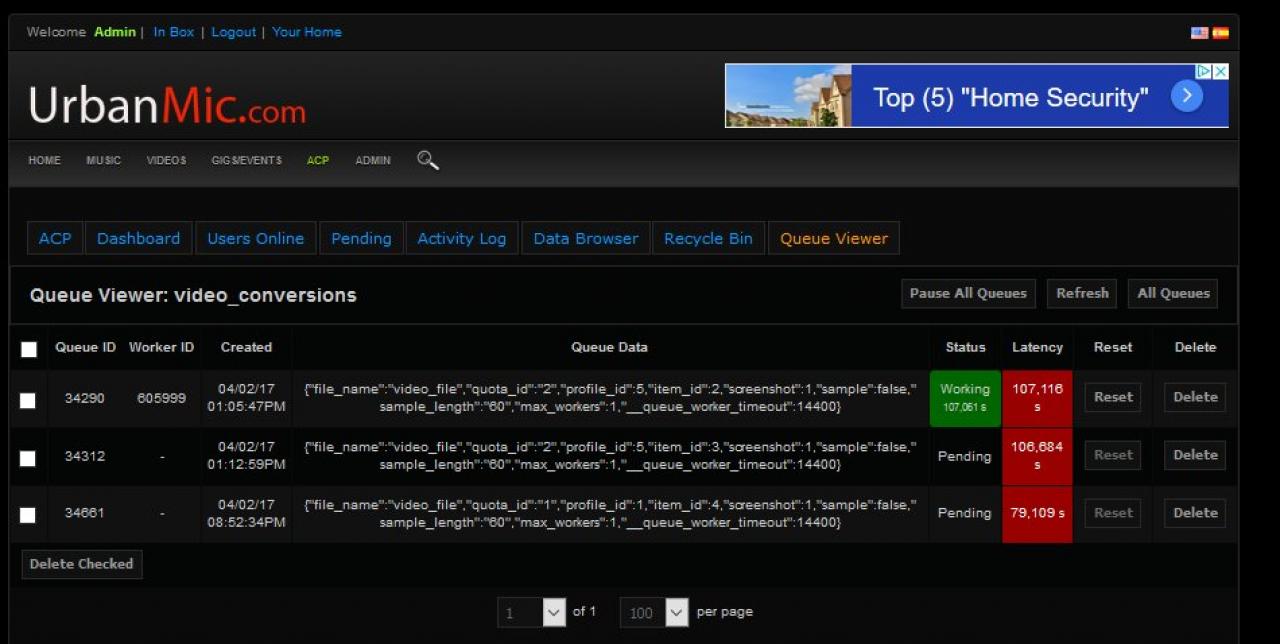This screenshot has height=644, width=1280.
Task: Click the green Working status cell
Action: pyautogui.click(x=965, y=398)
